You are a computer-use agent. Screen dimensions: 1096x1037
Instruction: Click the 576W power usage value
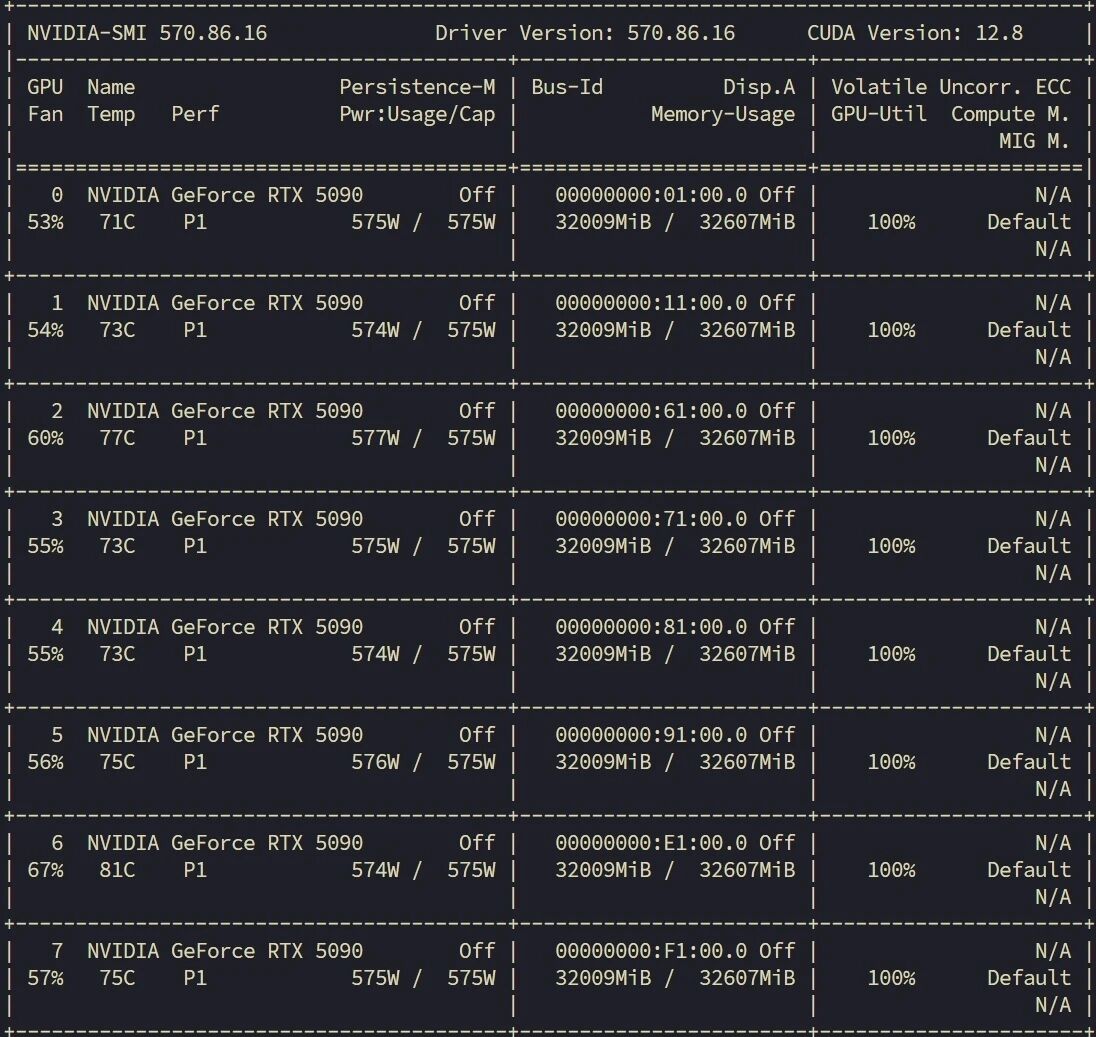tap(375, 762)
